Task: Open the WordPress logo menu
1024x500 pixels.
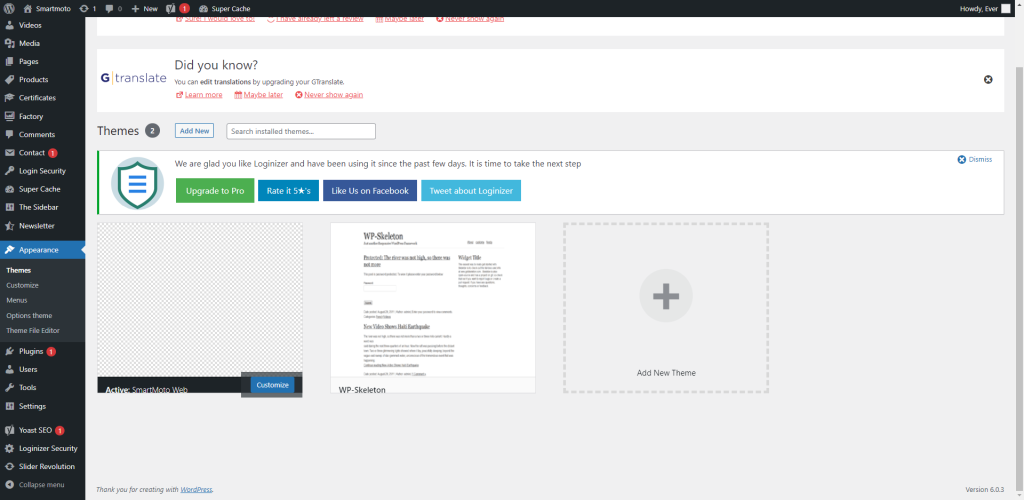Action: pos(10,8)
